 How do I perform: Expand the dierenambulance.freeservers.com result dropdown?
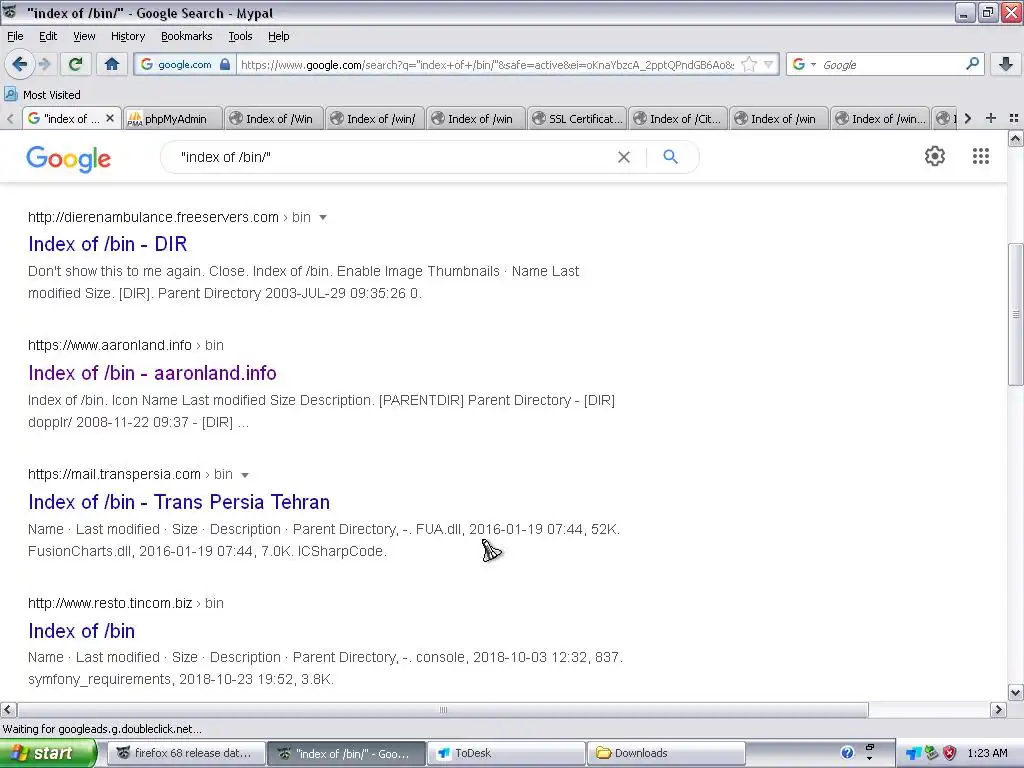coord(323,217)
